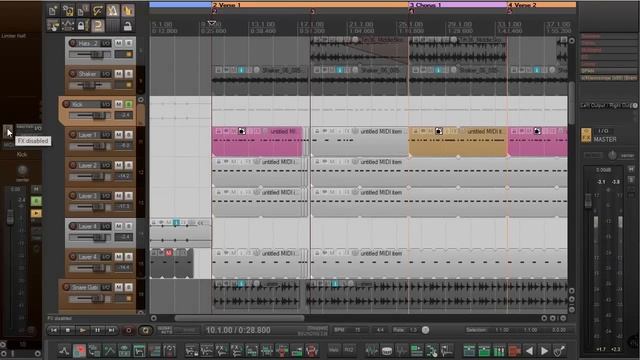
Task: Toggle grid lines toolbar icon
Action: (113, 26)
